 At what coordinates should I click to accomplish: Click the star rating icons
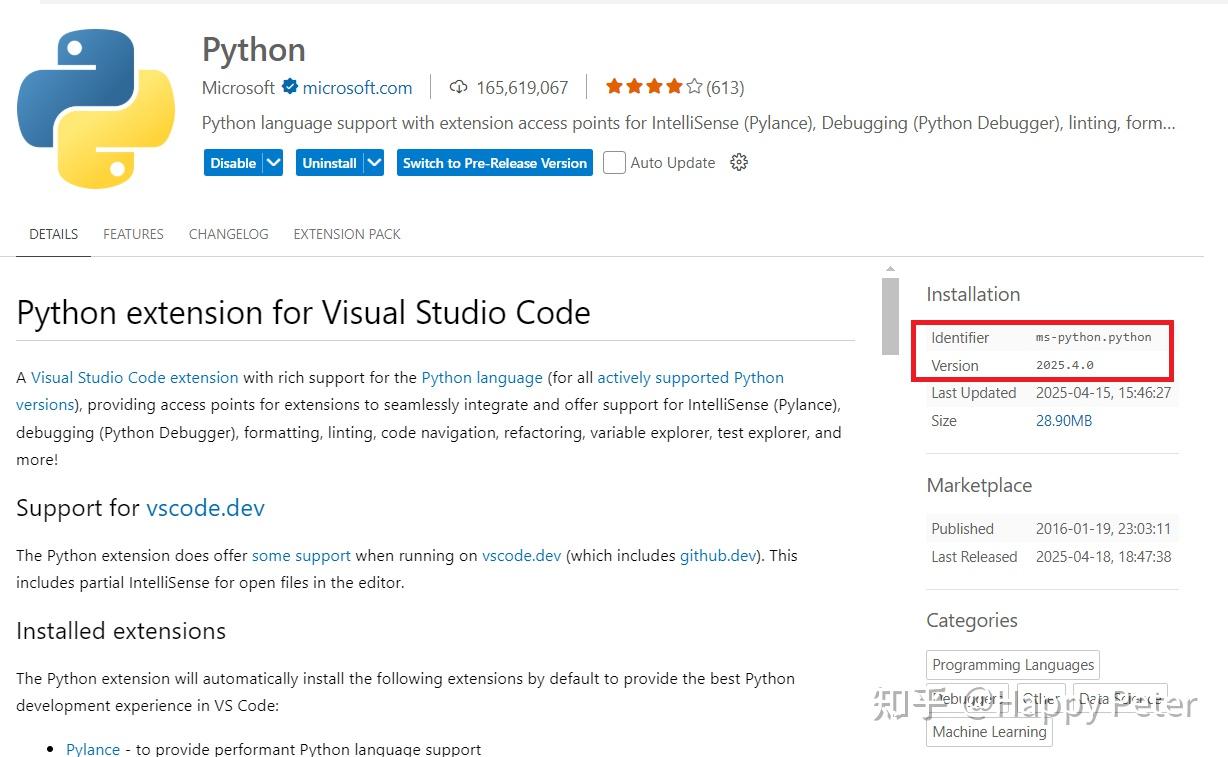tap(653, 87)
